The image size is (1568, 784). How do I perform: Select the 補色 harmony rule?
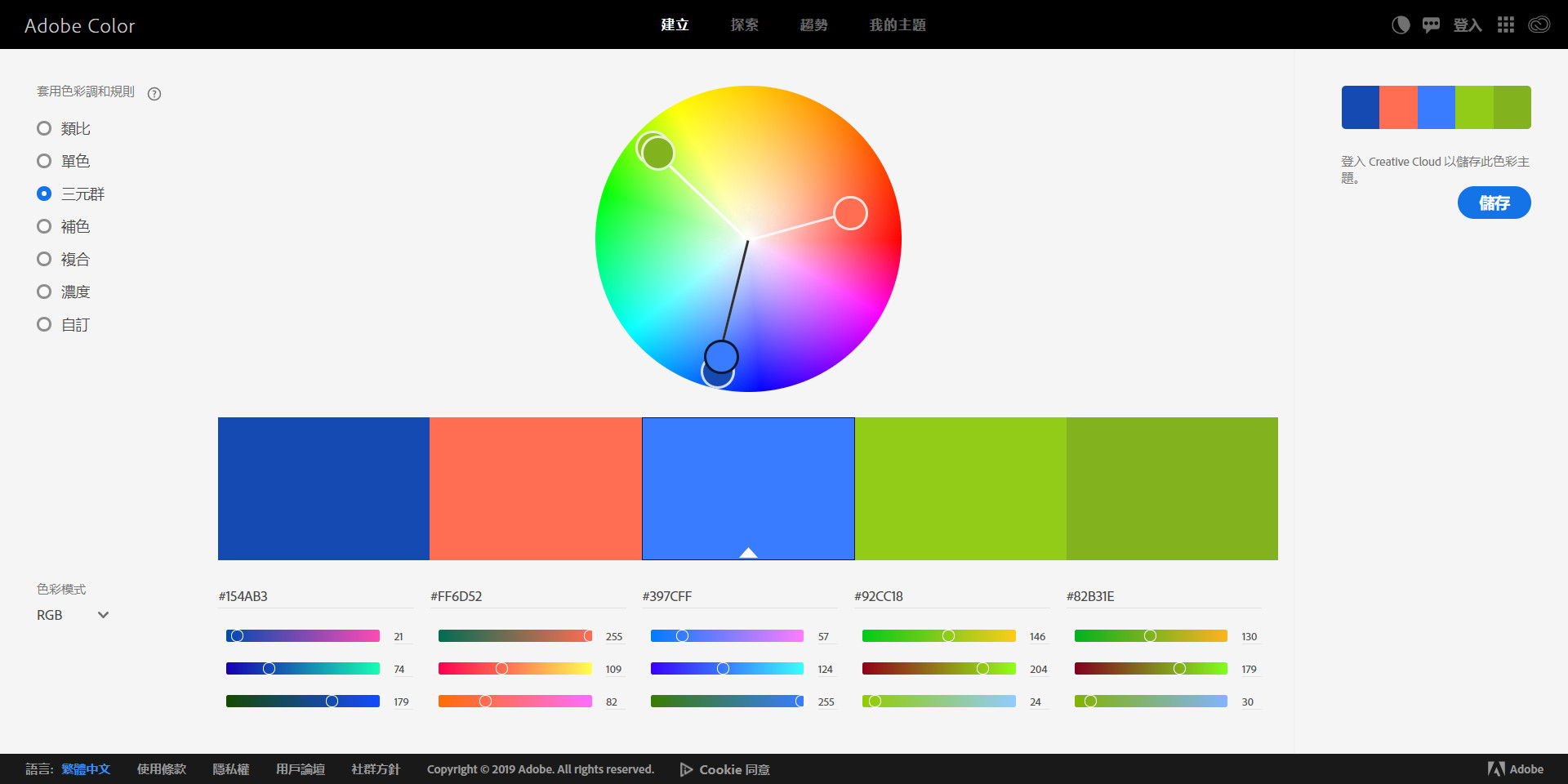[x=64, y=226]
